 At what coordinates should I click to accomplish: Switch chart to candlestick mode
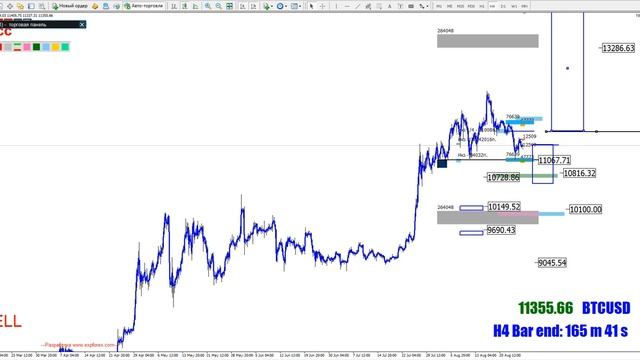click(x=184, y=6)
